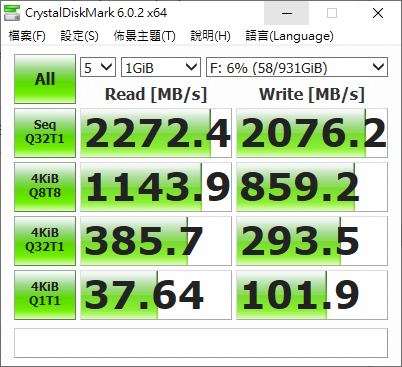Select the 4KiB Q32T1 read result 385.7
Screen dimensions: 402x367
(x=156, y=241)
